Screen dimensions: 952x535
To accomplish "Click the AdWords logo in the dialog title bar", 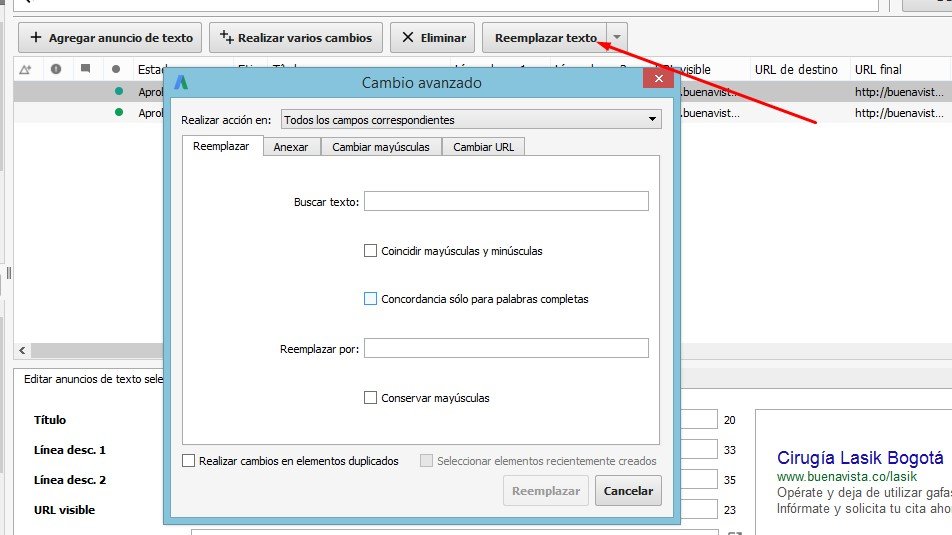I will pyautogui.click(x=181, y=83).
